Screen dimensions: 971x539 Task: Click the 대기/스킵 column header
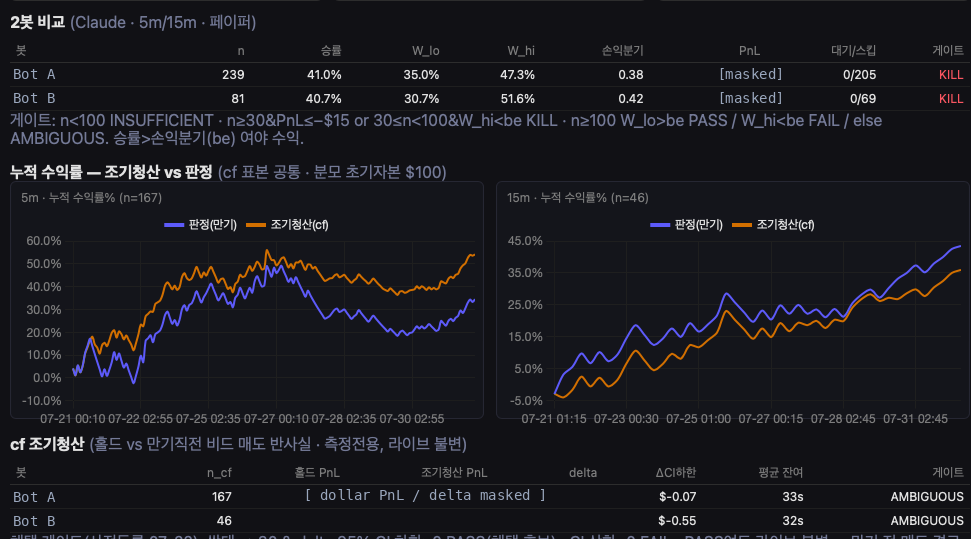[x=853, y=51]
